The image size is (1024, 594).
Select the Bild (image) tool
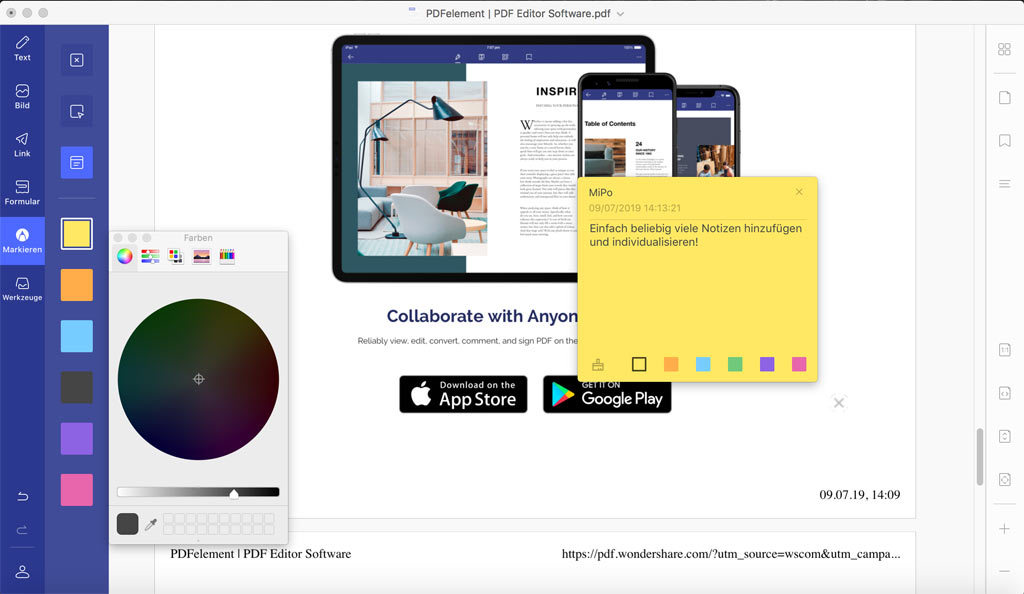22,97
